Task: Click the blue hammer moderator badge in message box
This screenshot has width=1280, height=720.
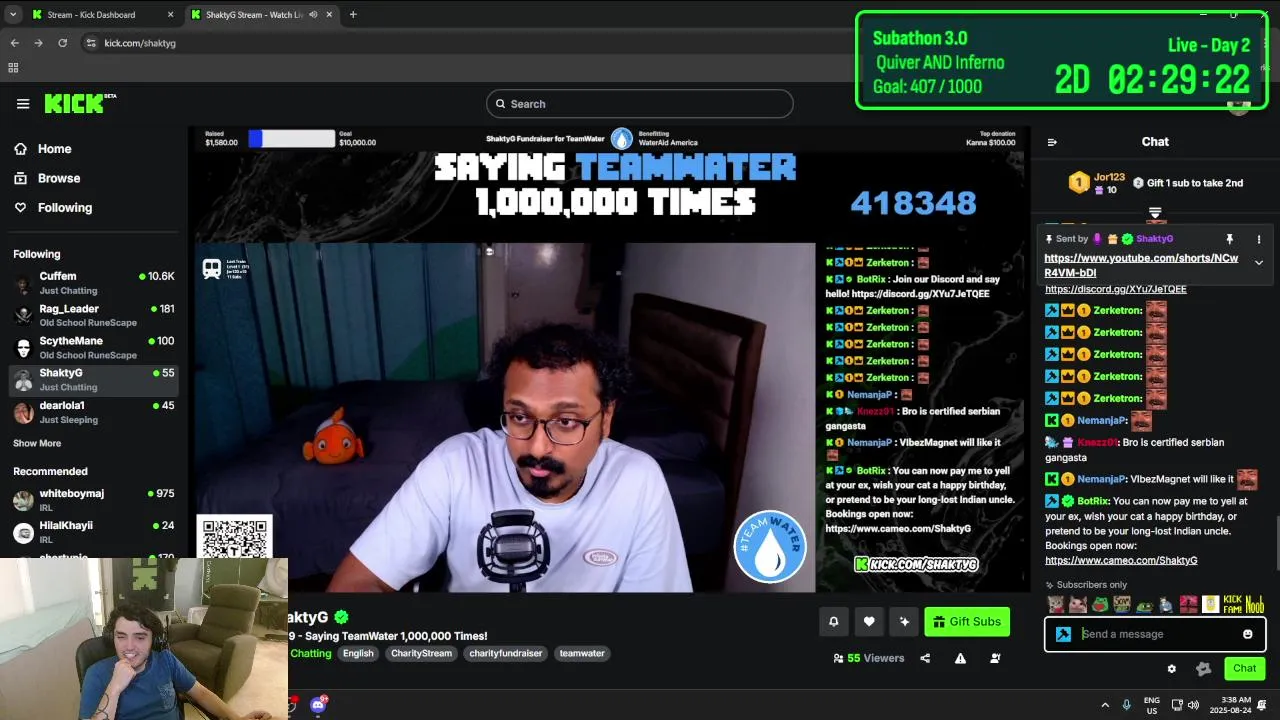Action: [x=1063, y=634]
